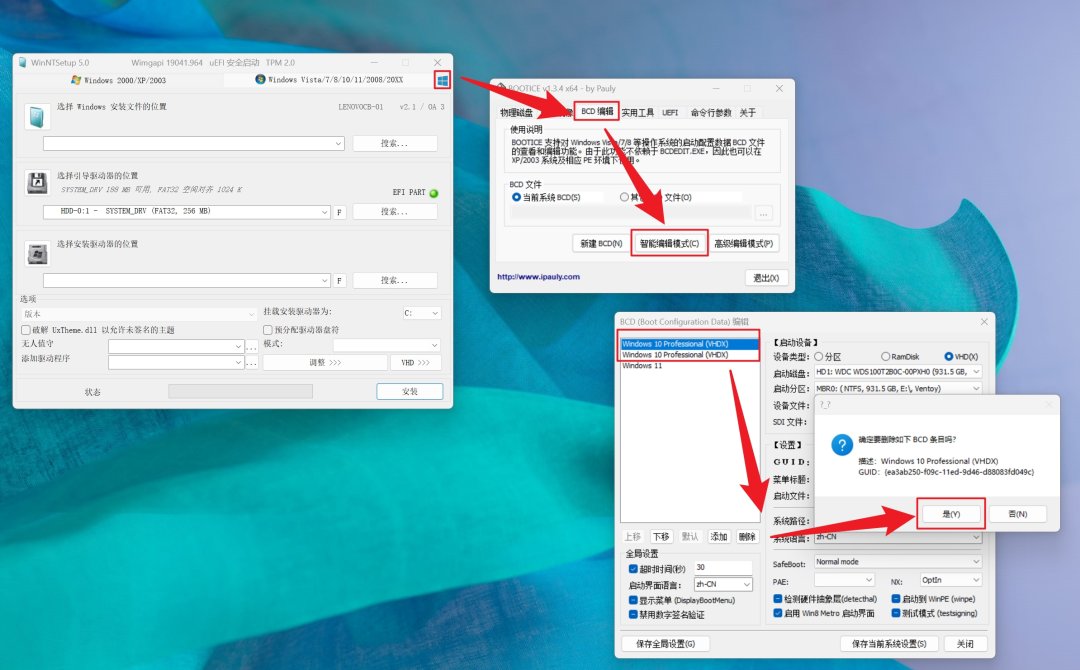The width and height of the screenshot is (1080, 670).
Task: Click the blue question mark dialog icon
Action: coord(842,444)
